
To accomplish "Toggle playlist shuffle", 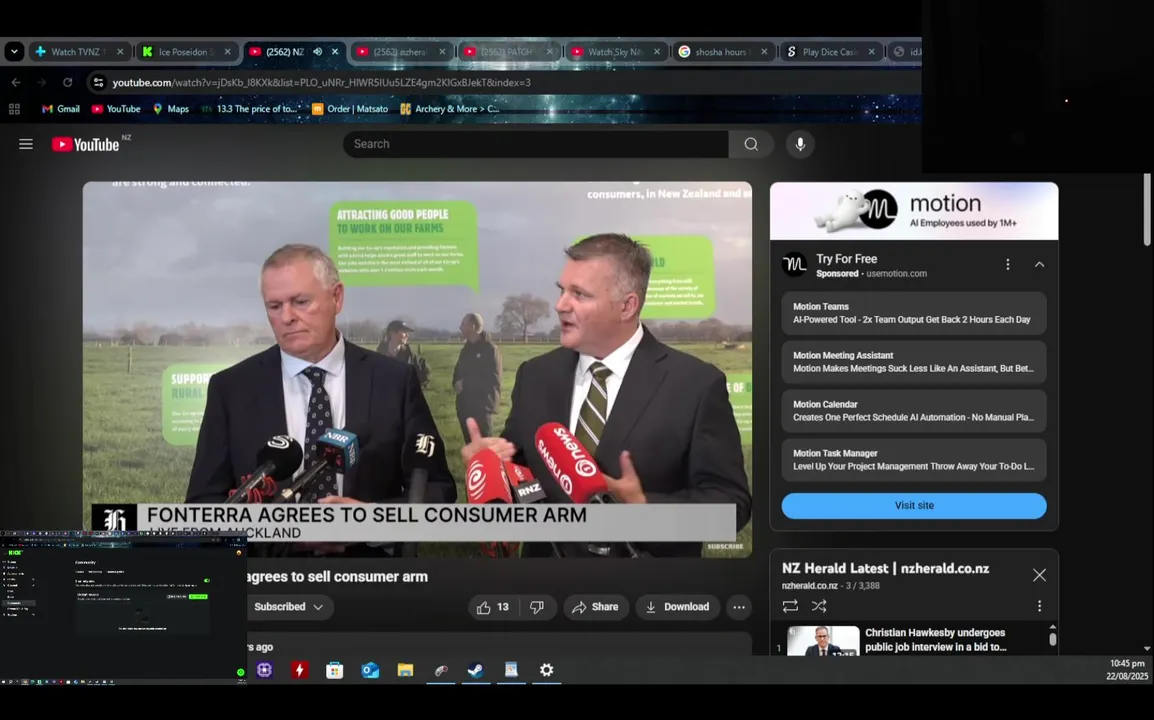I will (x=818, y=606).
